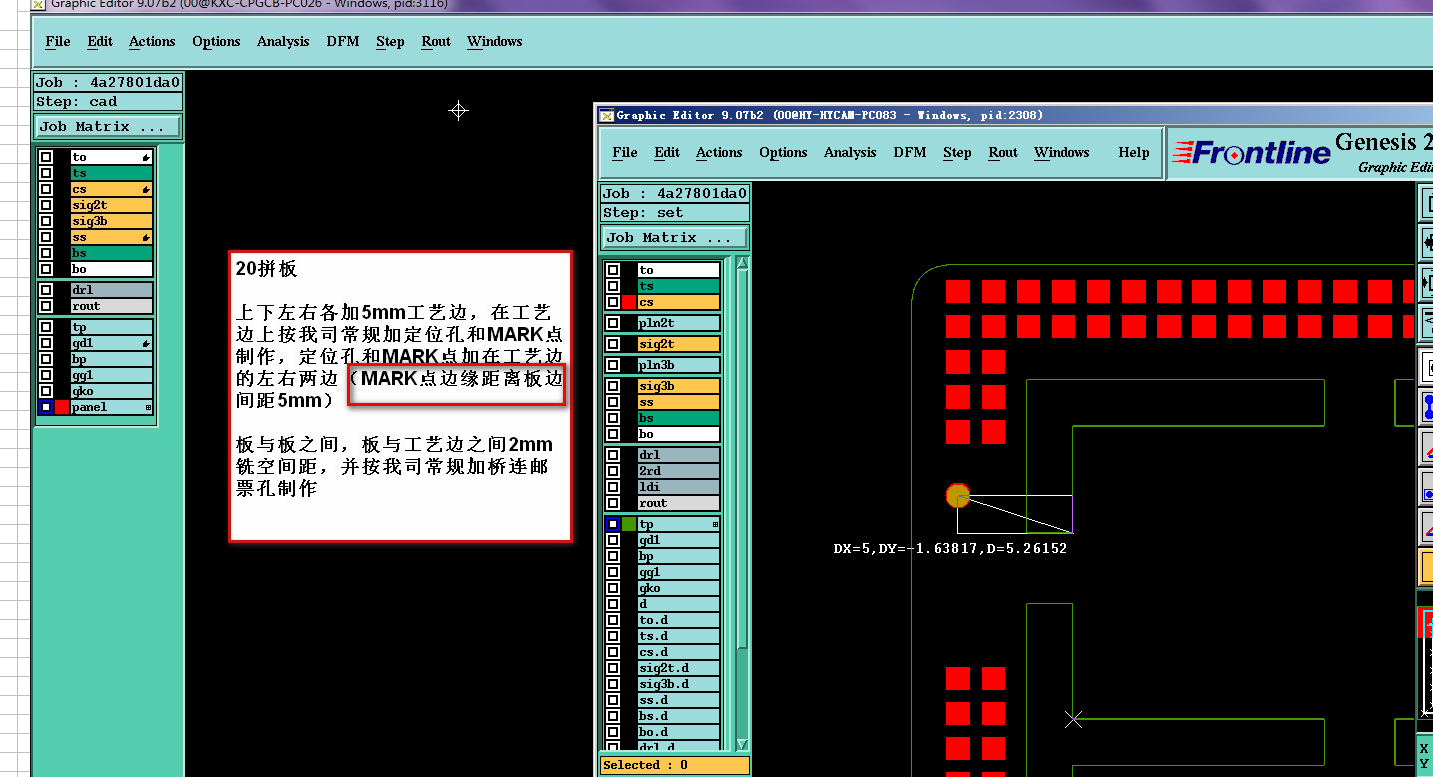Toggle checkbox of 'drl' layer in front window
The height and width of the screenshot is (777, 1433).
pos(613,455)
